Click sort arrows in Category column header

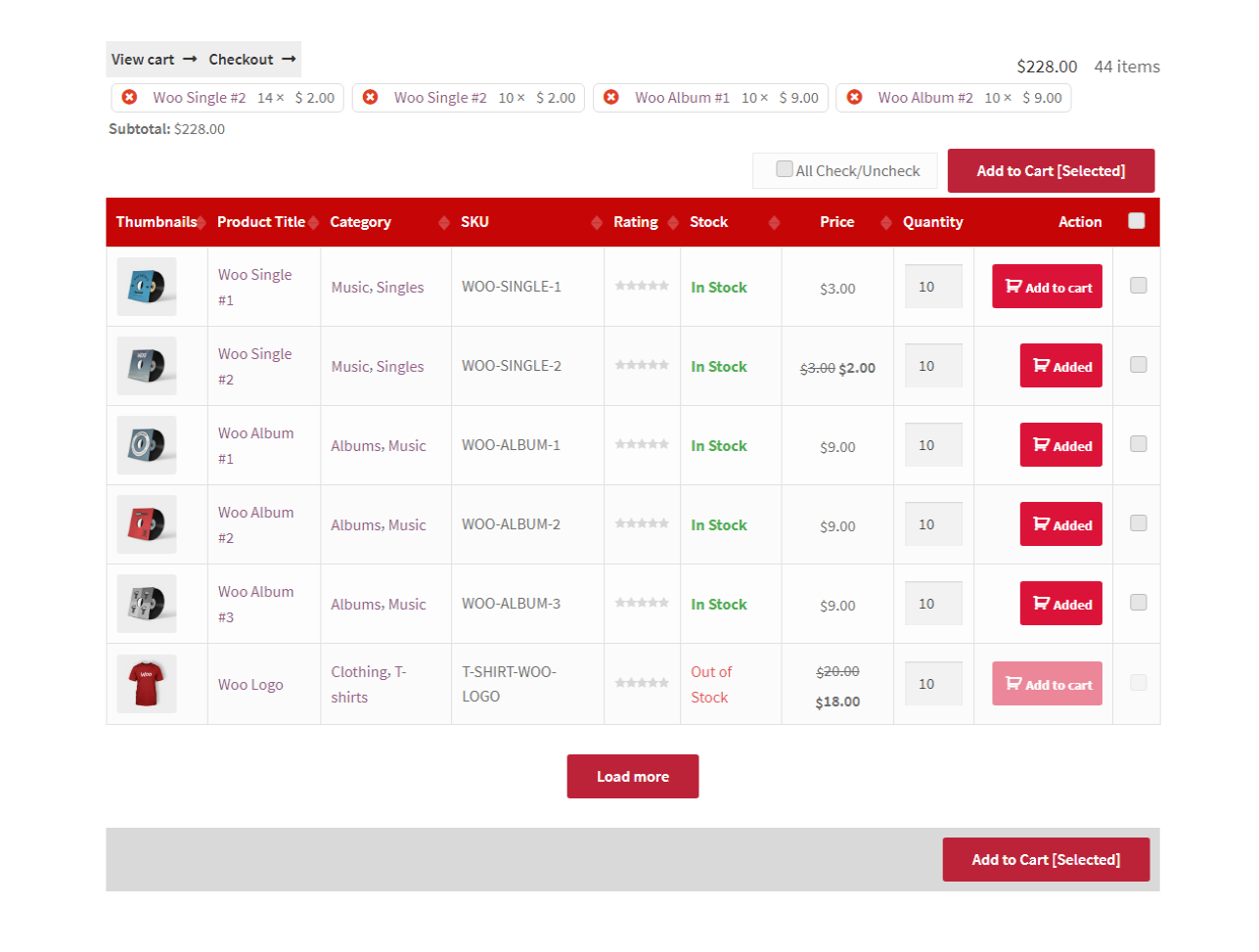[x=444, y=223]
